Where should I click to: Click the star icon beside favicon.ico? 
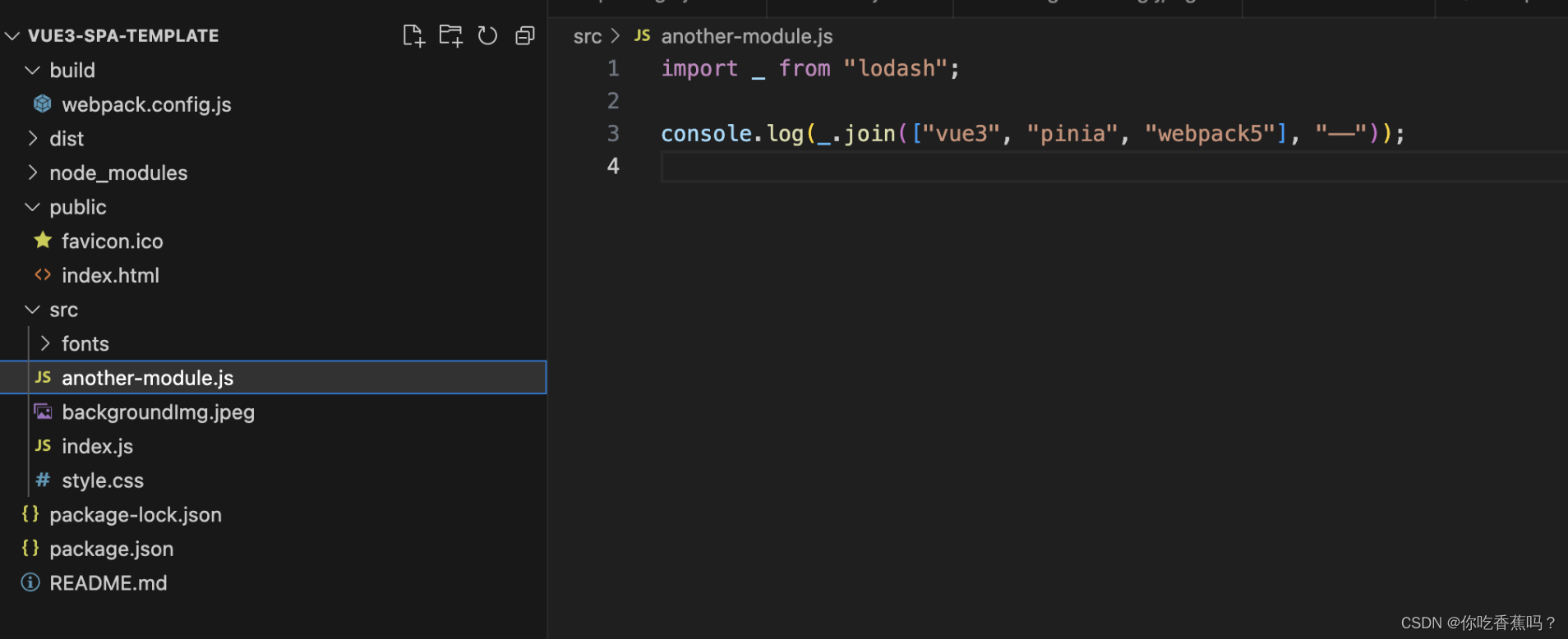(x=43, y=240)
